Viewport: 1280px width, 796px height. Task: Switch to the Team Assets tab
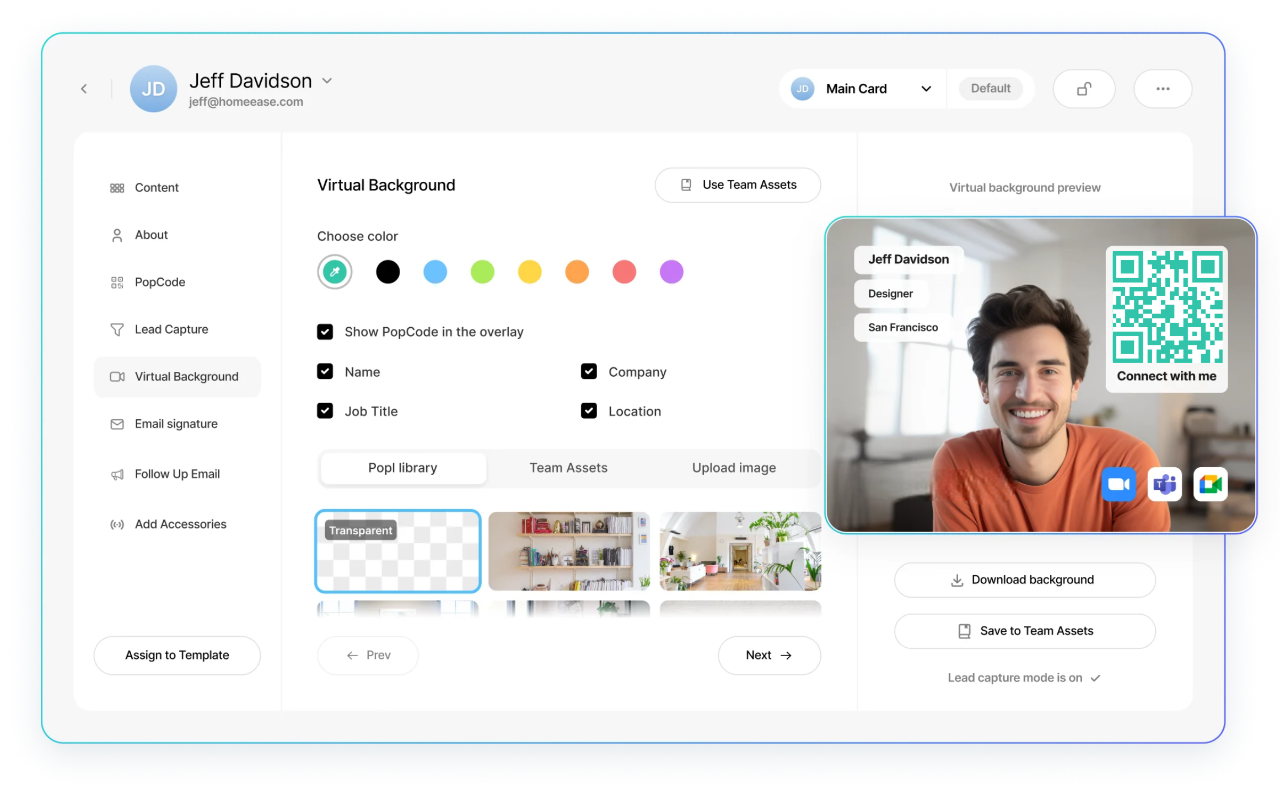[569, 467]
